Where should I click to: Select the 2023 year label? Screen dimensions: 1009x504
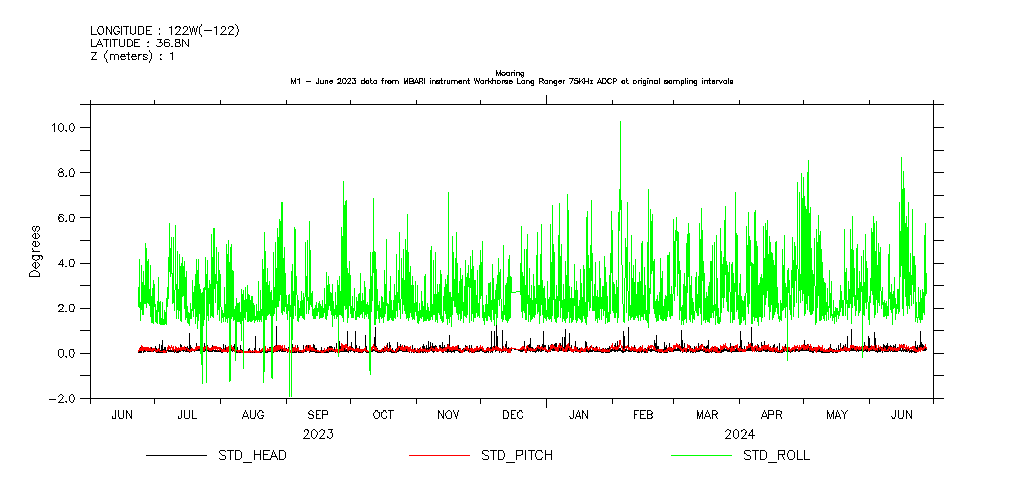pyautogui.click(x=318, y=435)
